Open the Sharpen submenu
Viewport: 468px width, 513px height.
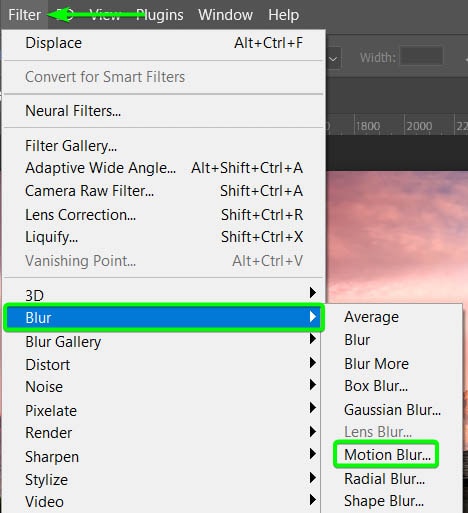(163, 456)
